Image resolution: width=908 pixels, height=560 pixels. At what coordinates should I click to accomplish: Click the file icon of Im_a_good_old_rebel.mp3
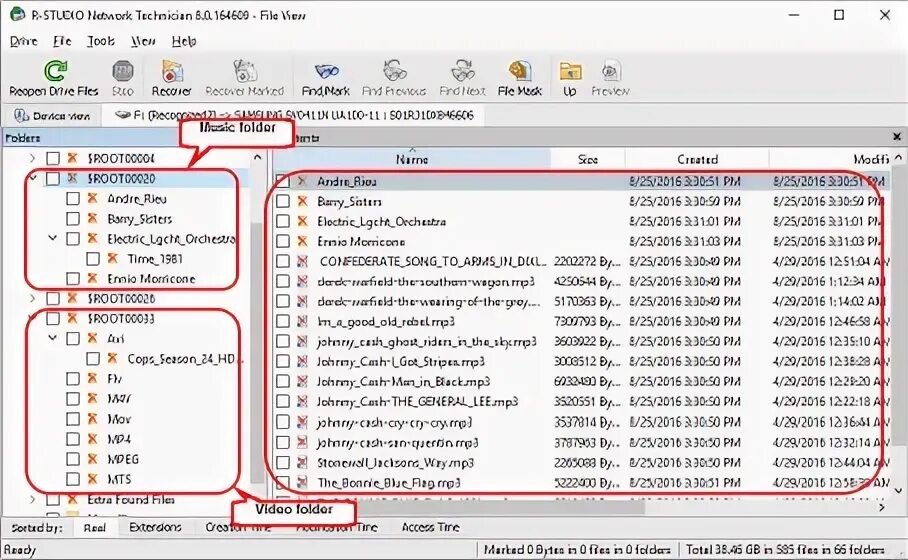point(302,321)
